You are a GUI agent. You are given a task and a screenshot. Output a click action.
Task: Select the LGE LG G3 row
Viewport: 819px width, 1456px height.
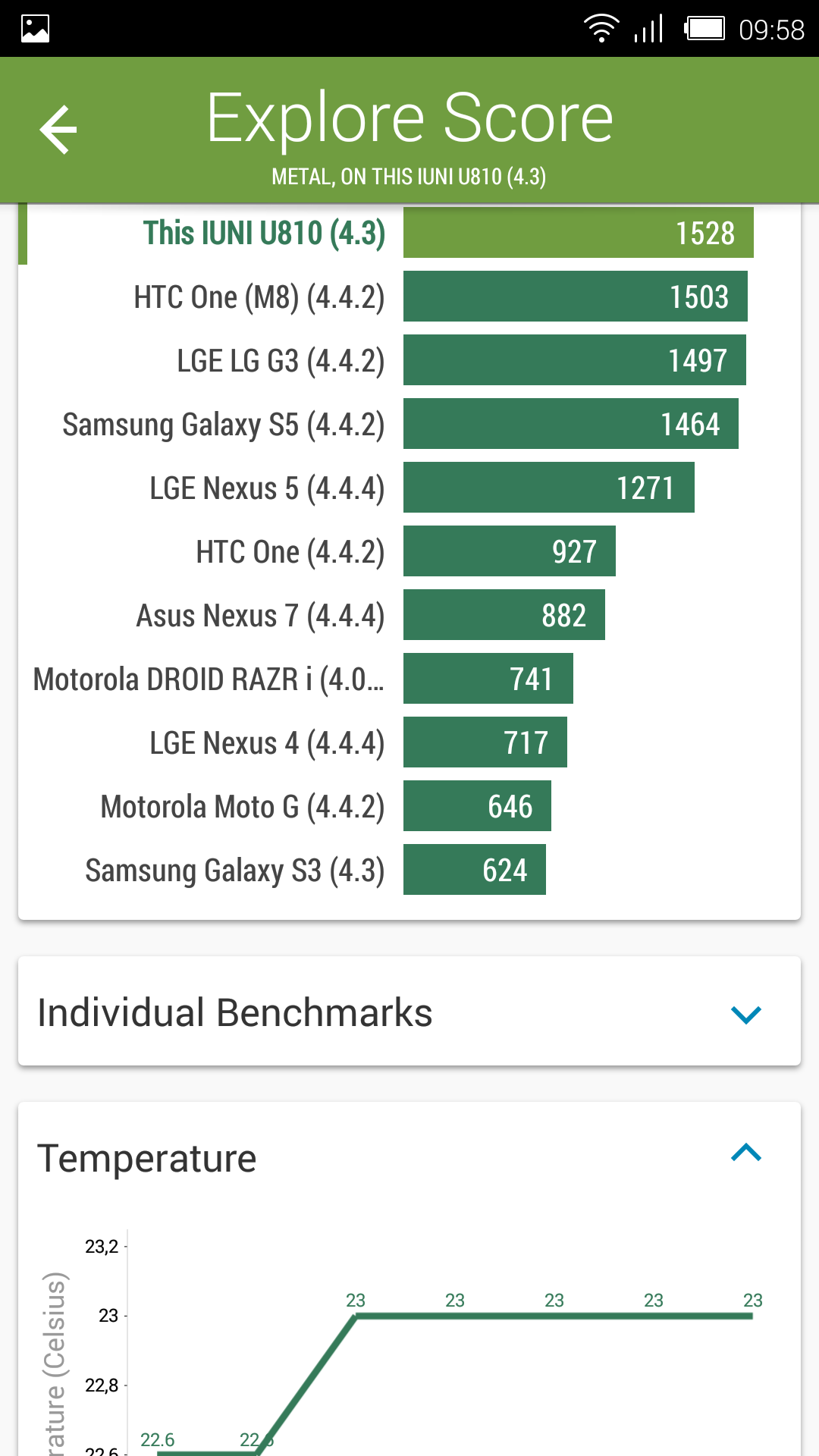281,361
